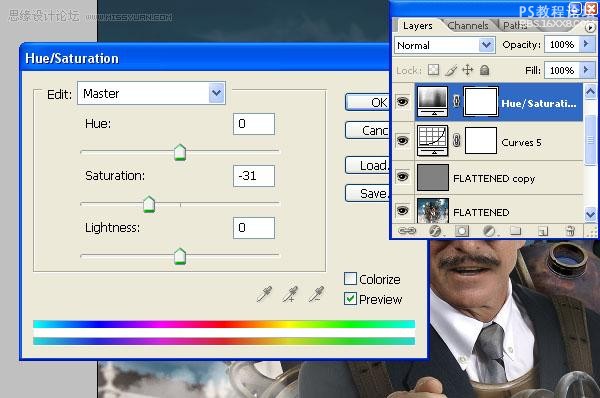The width and height of the screenshot is (600, 398).
Task: Select the 'Curves 5' layer name
Action: click(521, 142)
